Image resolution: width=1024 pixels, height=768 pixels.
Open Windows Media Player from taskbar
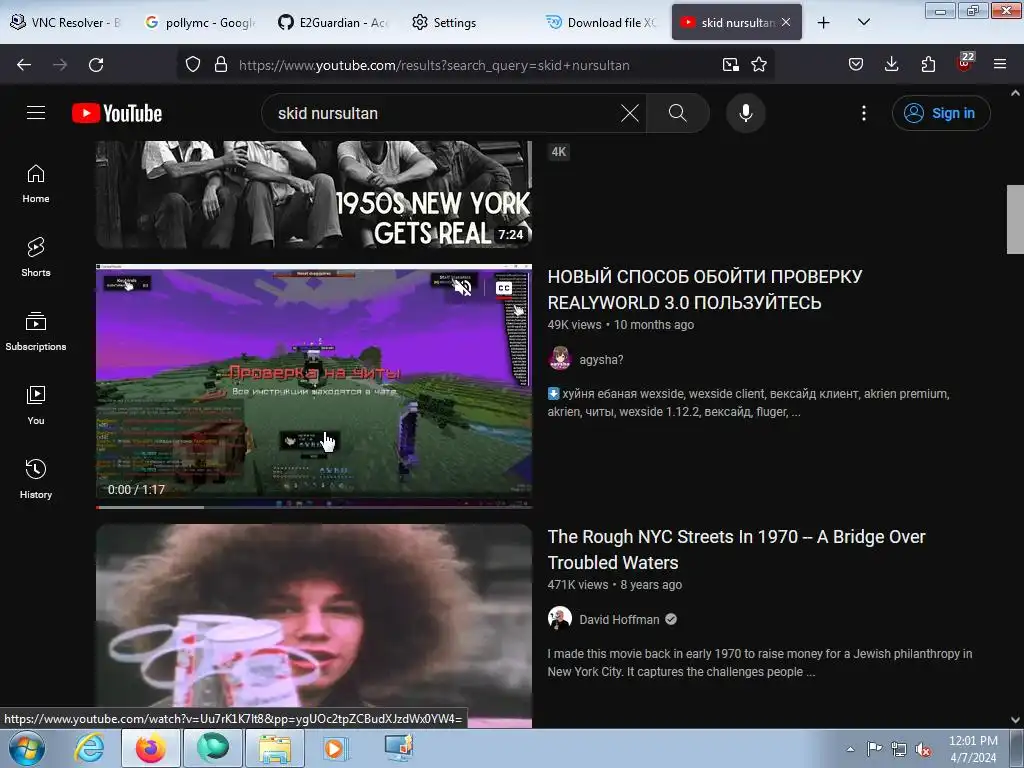336,748
